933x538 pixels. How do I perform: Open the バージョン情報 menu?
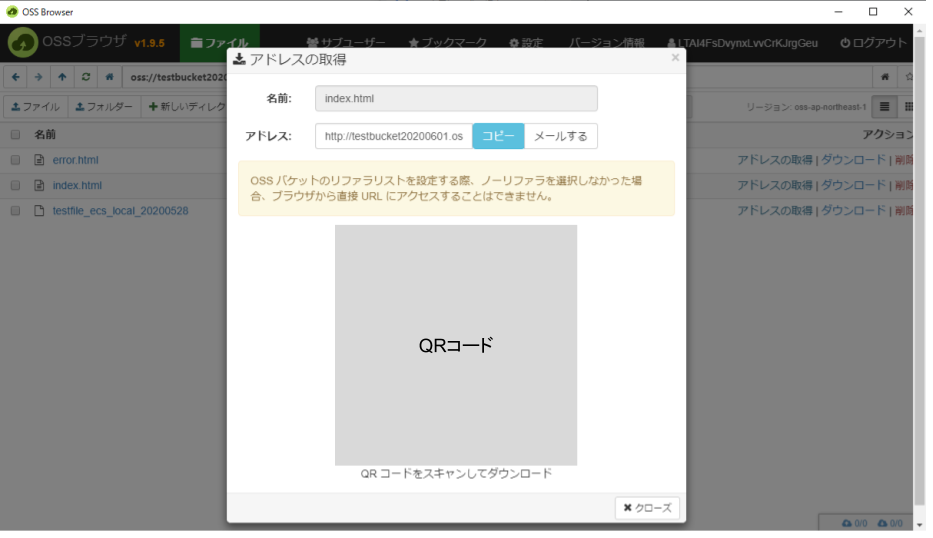coord(606,43)
